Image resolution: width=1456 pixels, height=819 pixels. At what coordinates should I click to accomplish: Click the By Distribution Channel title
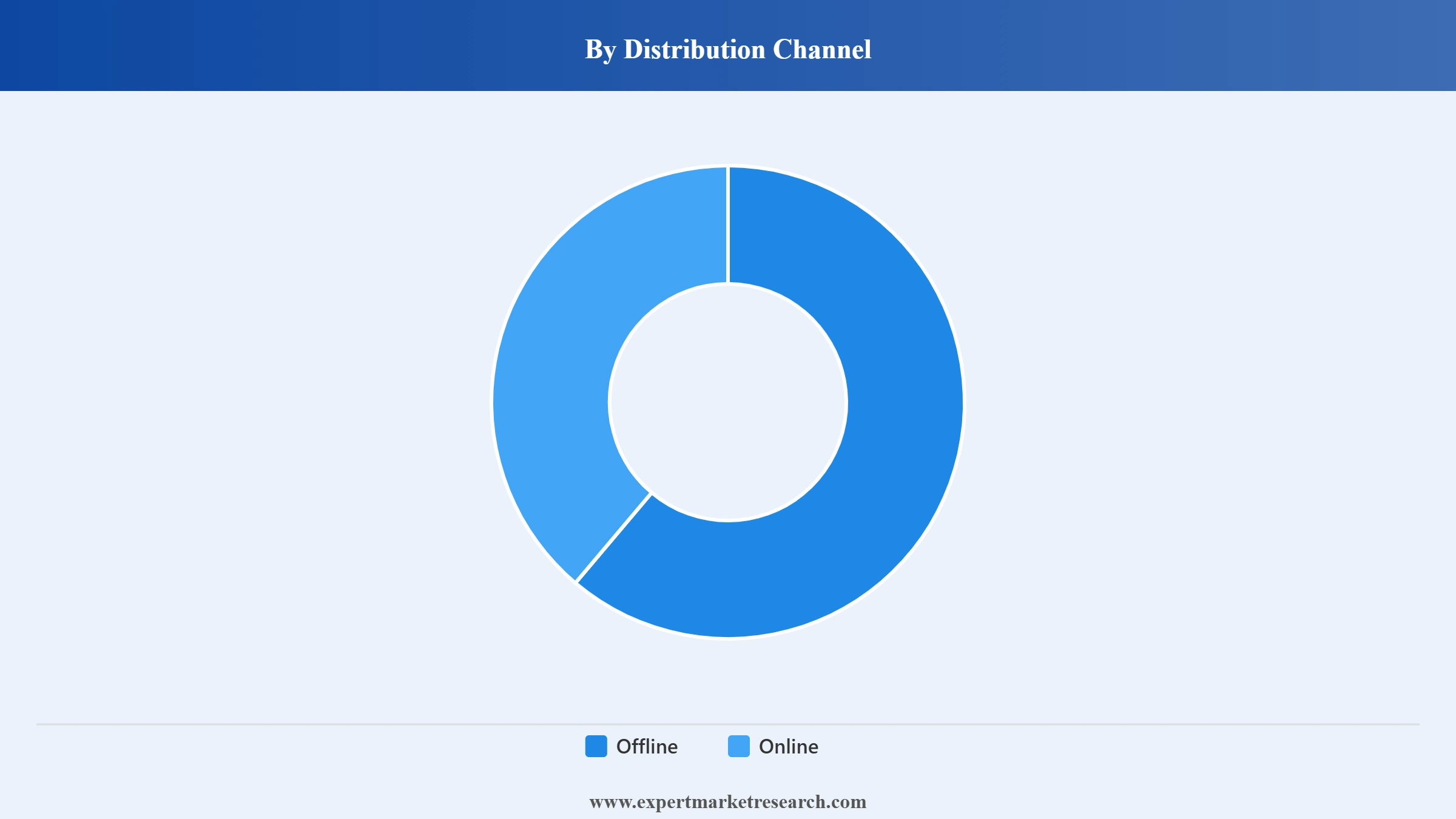click(728, 49)
